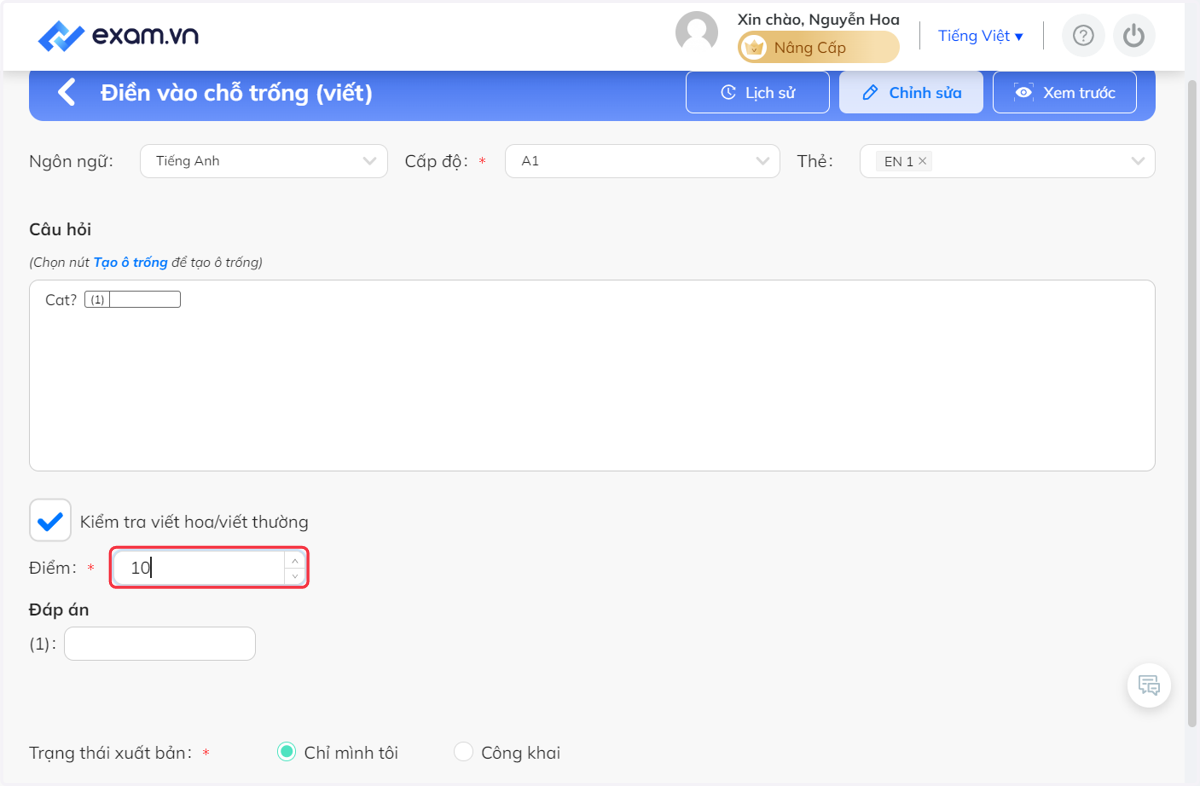1200x786 pixels.
Task: Increase the Điểm value with up arrow
Action: 295,560
